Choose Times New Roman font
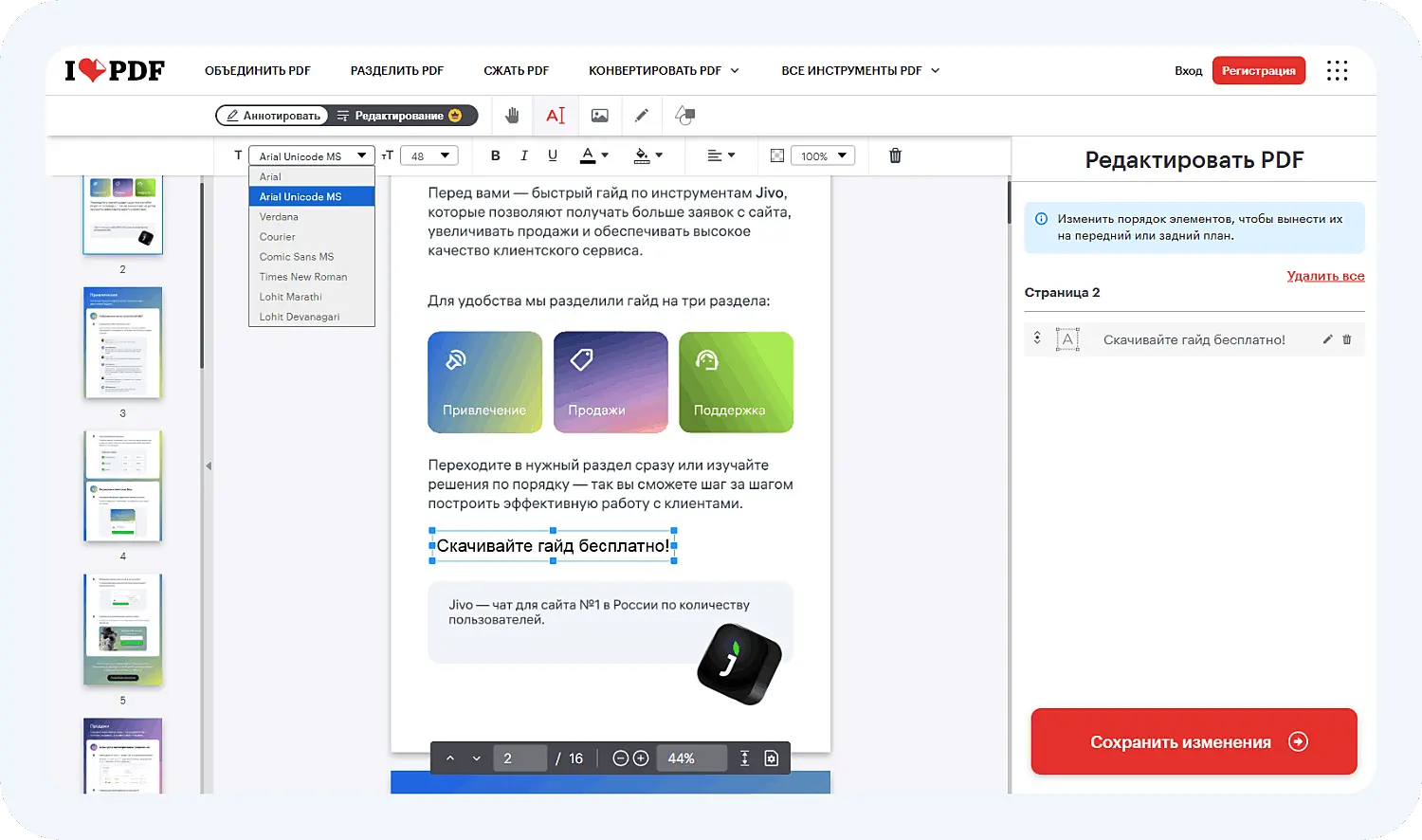 pyautogui.click(x=312, y=277)
